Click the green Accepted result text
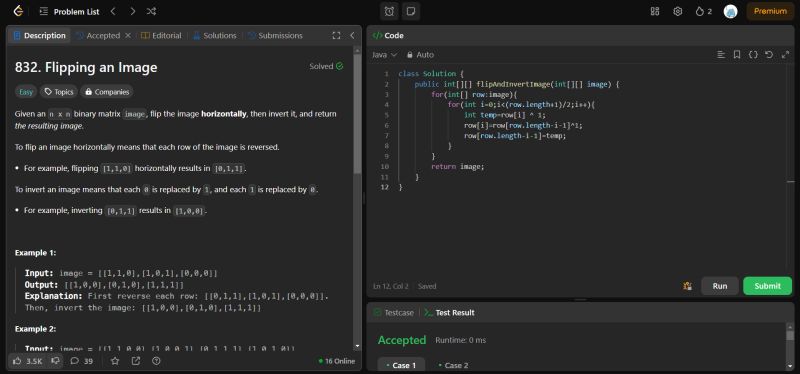 coord(402,340)
